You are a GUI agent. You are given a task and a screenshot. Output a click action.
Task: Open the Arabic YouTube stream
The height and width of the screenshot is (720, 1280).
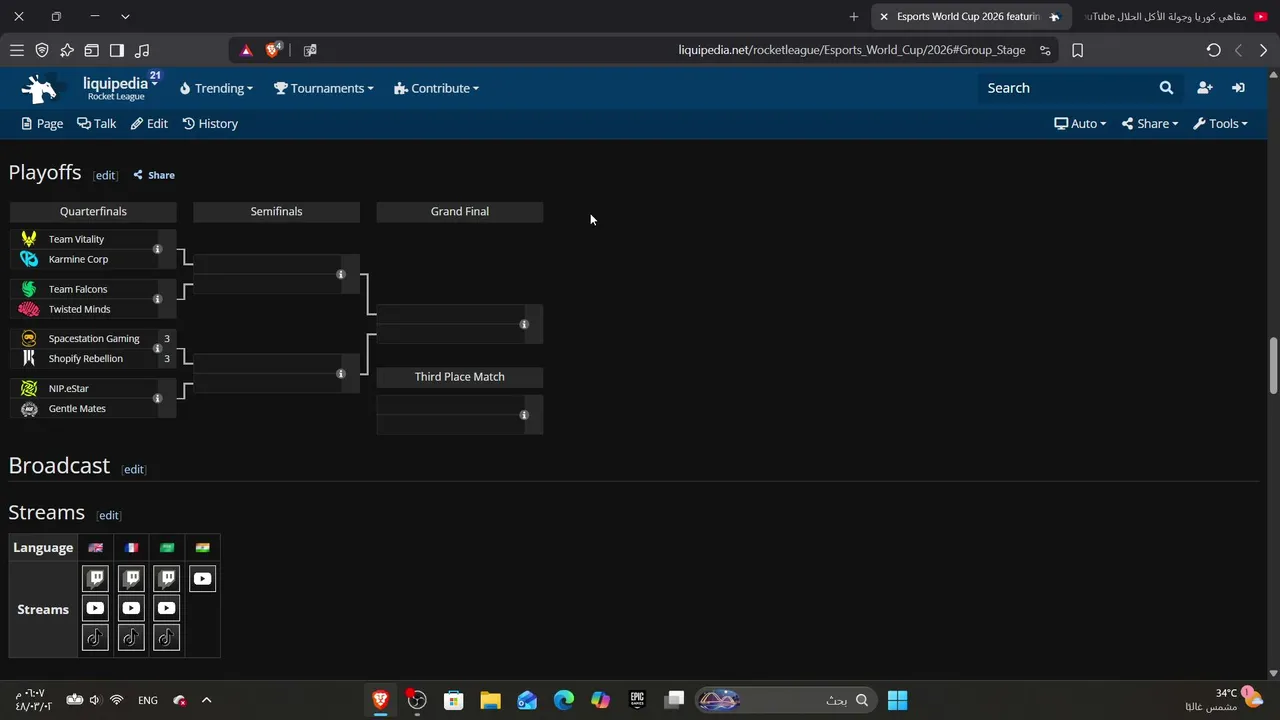[x=167, y=608]
